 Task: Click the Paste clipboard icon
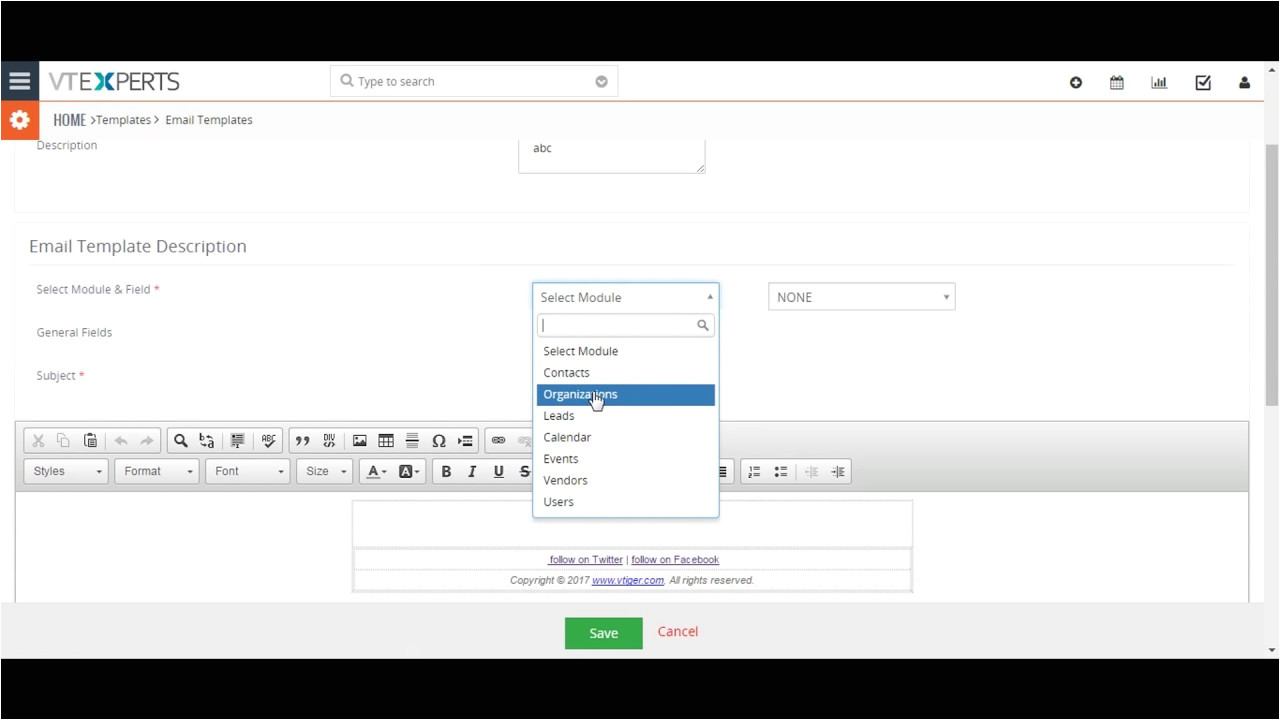(x=90, y=441)
